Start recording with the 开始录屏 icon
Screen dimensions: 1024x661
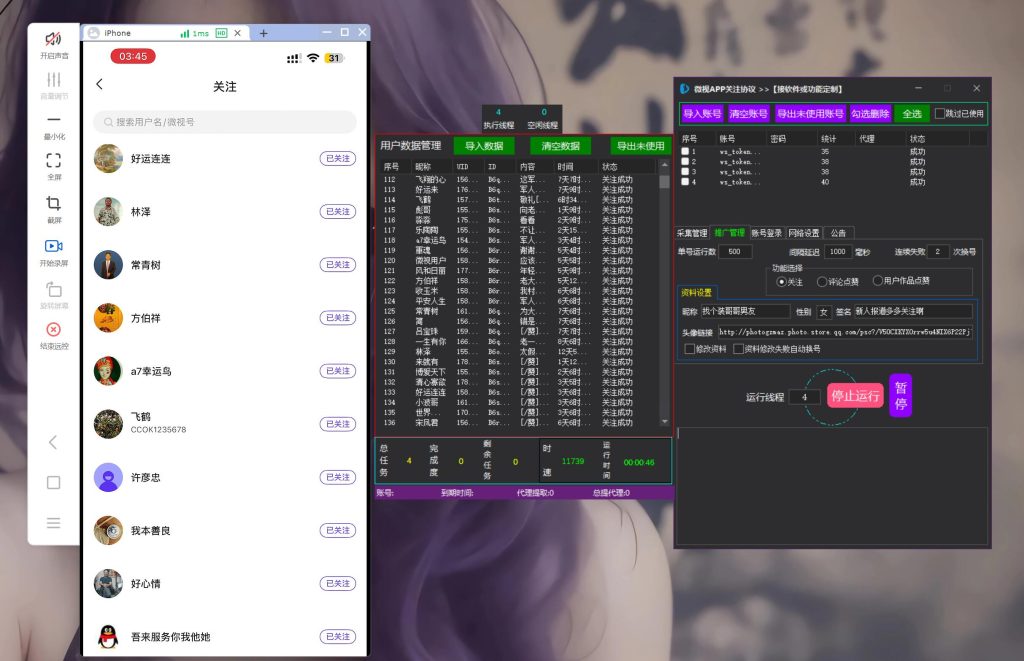click(54, 246)
